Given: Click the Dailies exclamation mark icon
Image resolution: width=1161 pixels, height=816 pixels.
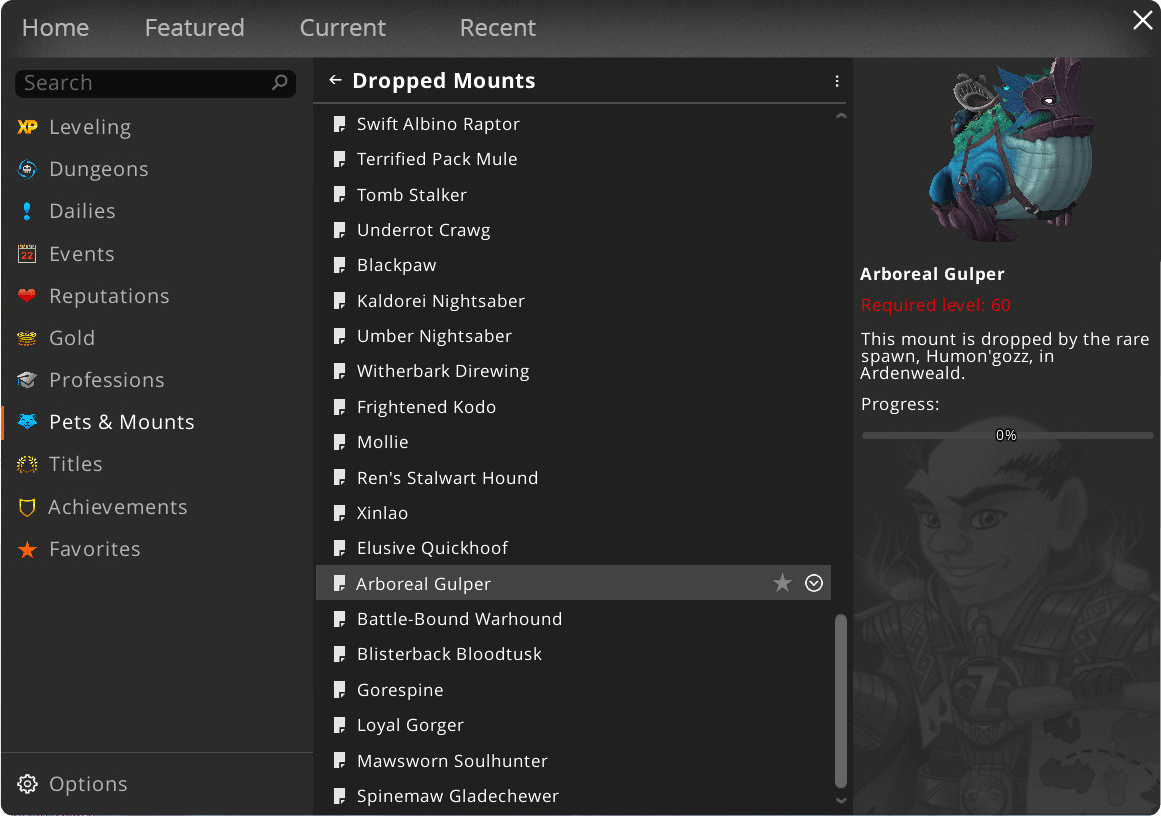Looking at the screenshot, I should pos(27,211).
